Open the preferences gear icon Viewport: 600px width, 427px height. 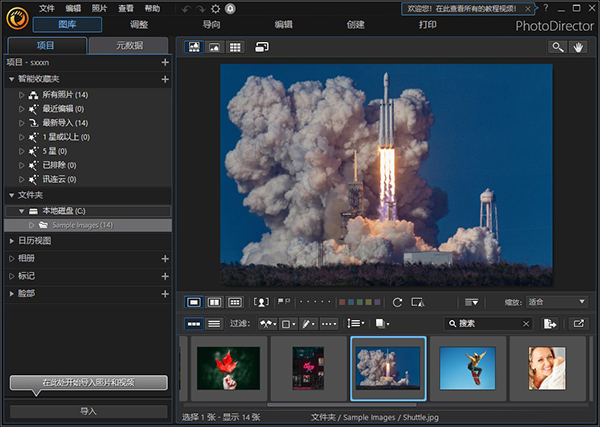(x=215, y=8)
